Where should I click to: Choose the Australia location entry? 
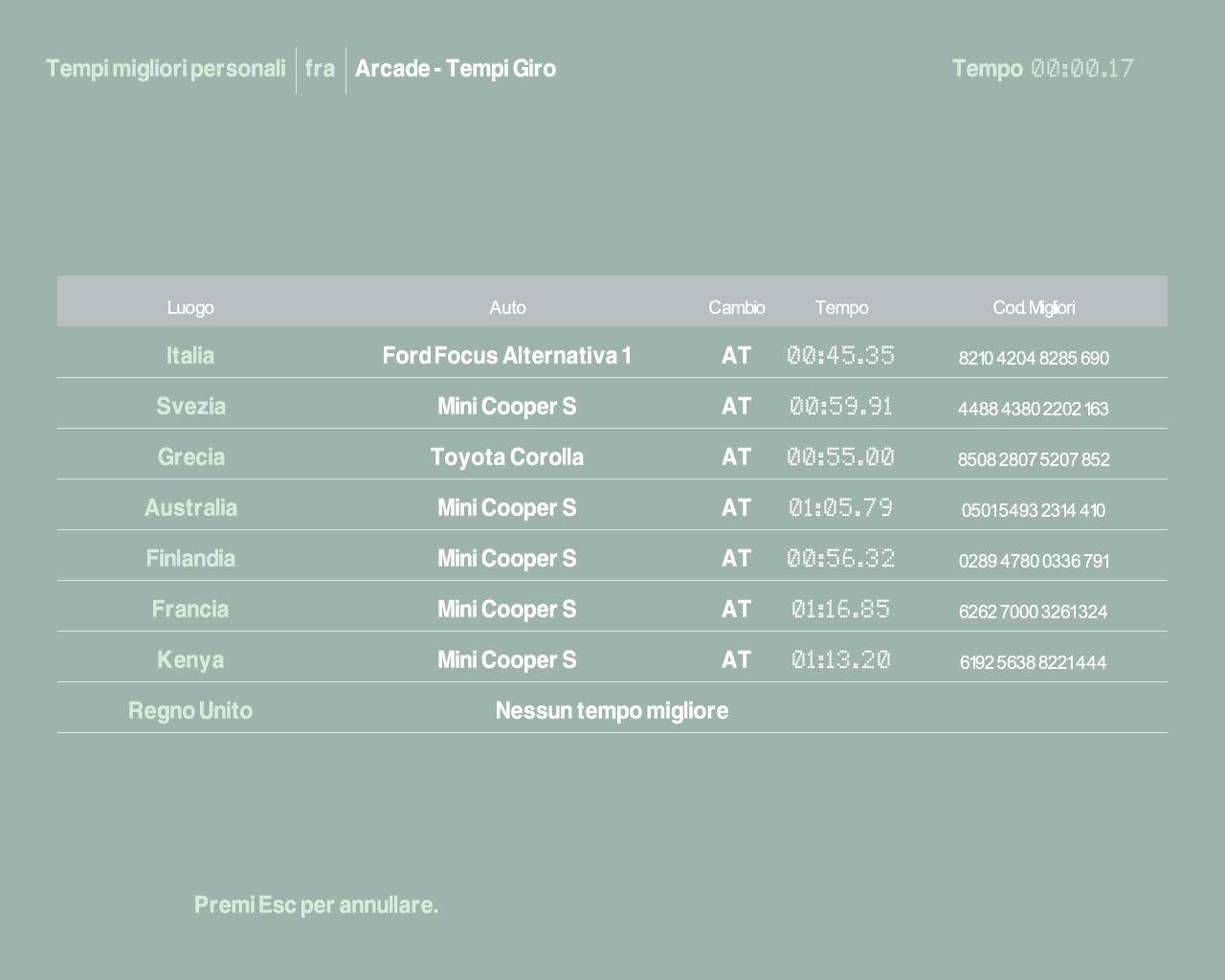[x=190, y=508]
